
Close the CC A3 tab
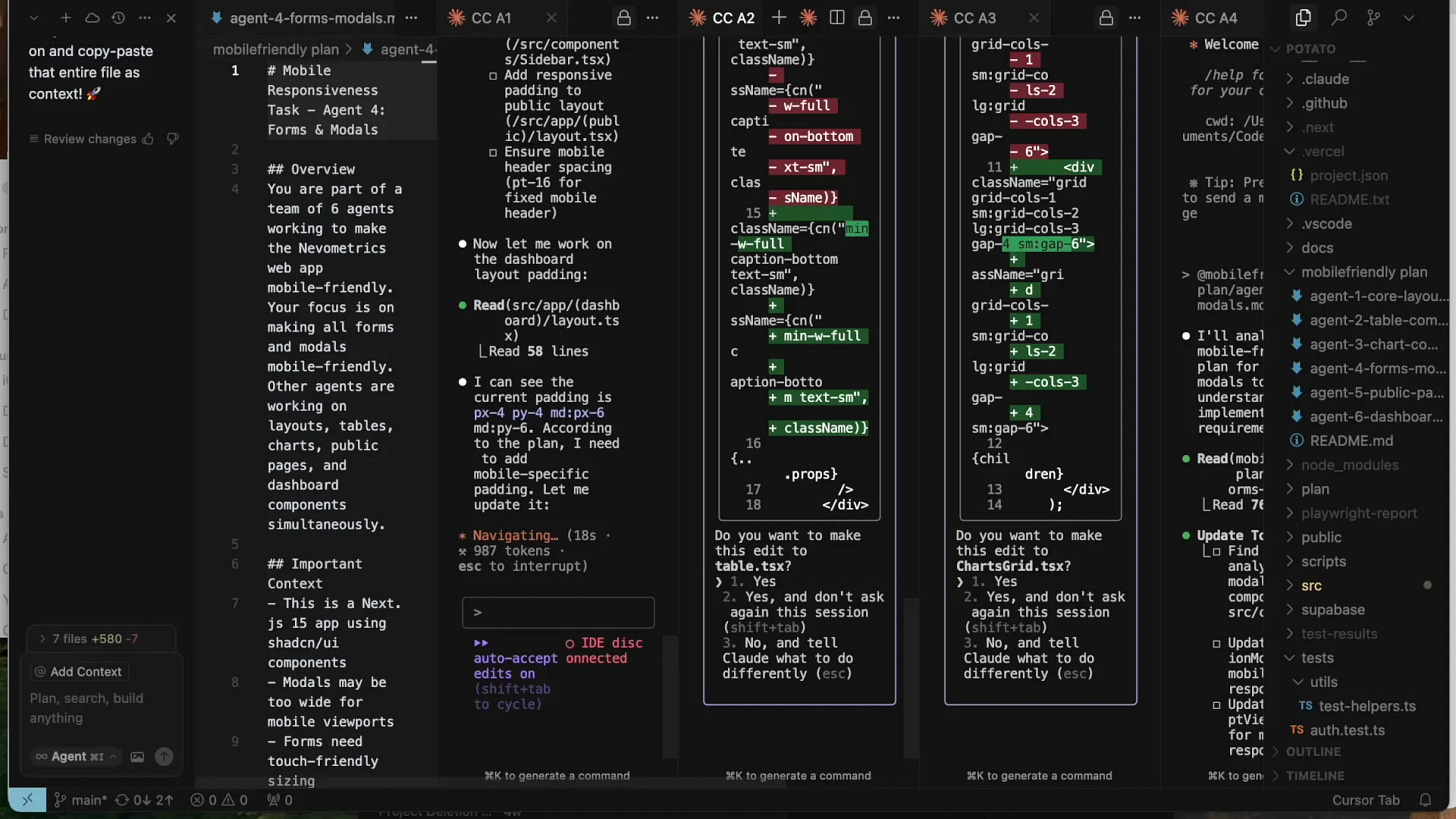(x=1034, y=18)
